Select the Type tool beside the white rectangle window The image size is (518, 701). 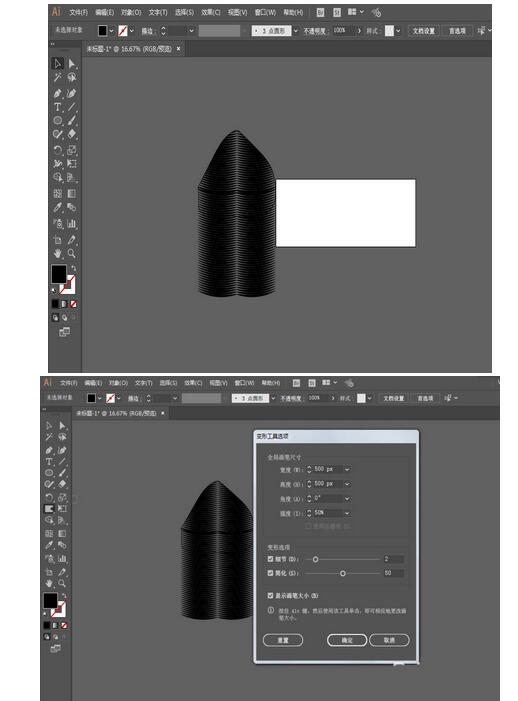click(58, 107)
